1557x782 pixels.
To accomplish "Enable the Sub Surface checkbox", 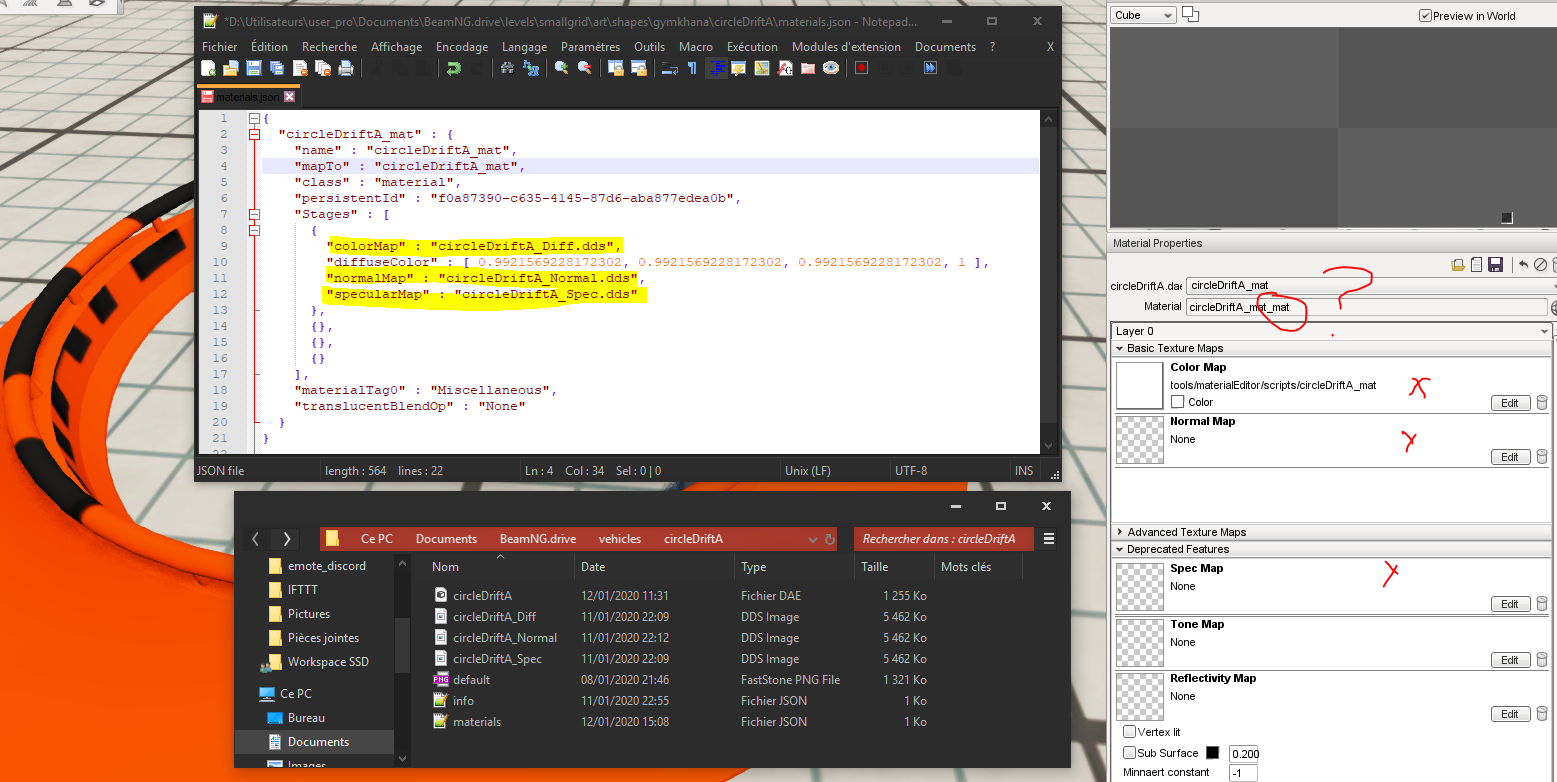I will 1129,753.
